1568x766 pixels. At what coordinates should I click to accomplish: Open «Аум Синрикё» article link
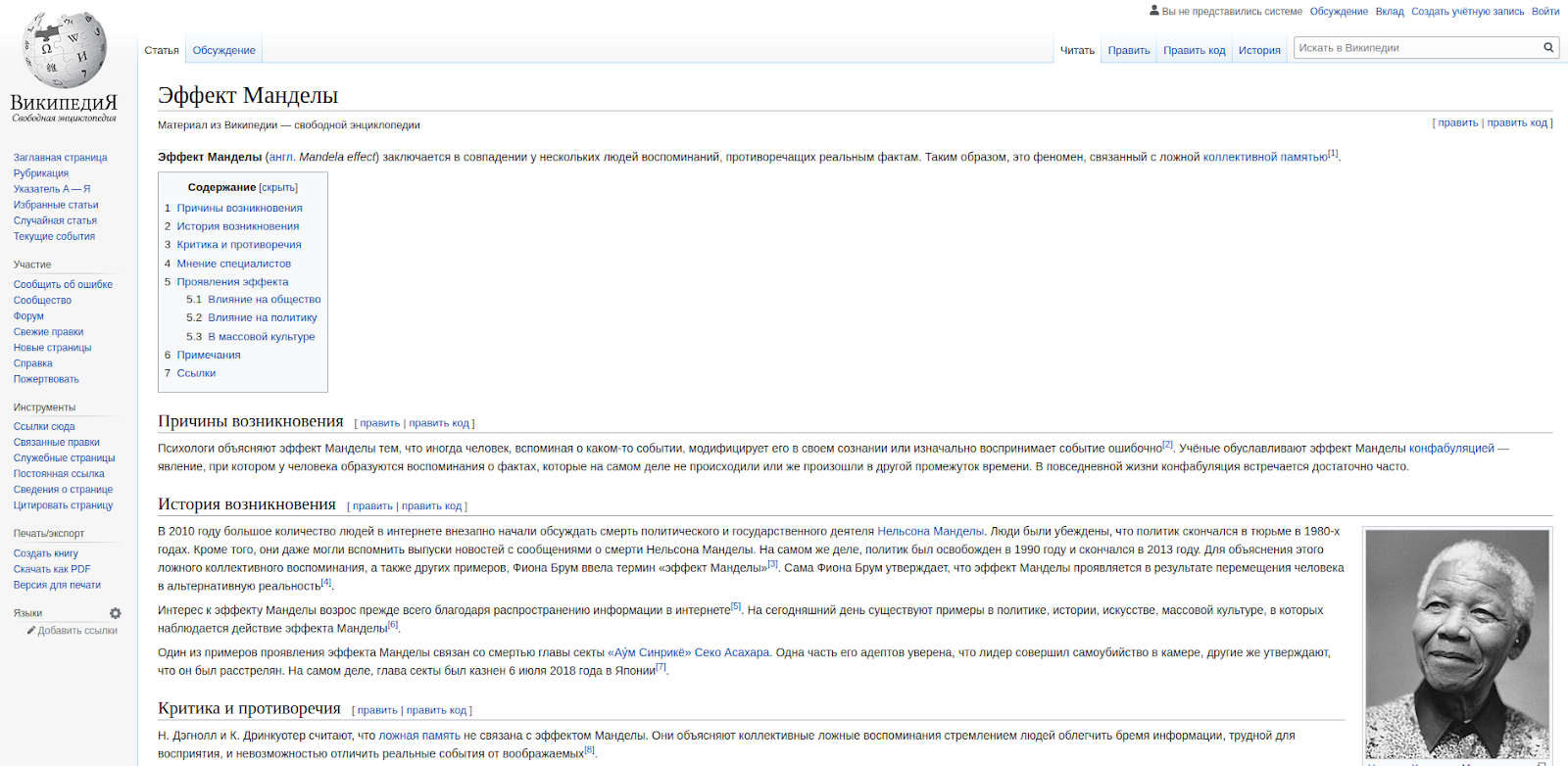tap(650, 652)
